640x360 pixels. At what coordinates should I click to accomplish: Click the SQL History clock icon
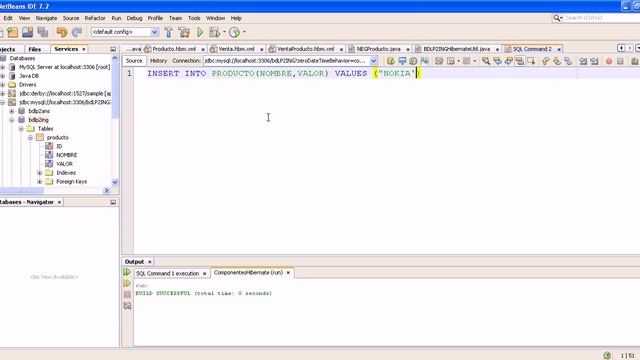pyautogui.click(x=413, y=61)
